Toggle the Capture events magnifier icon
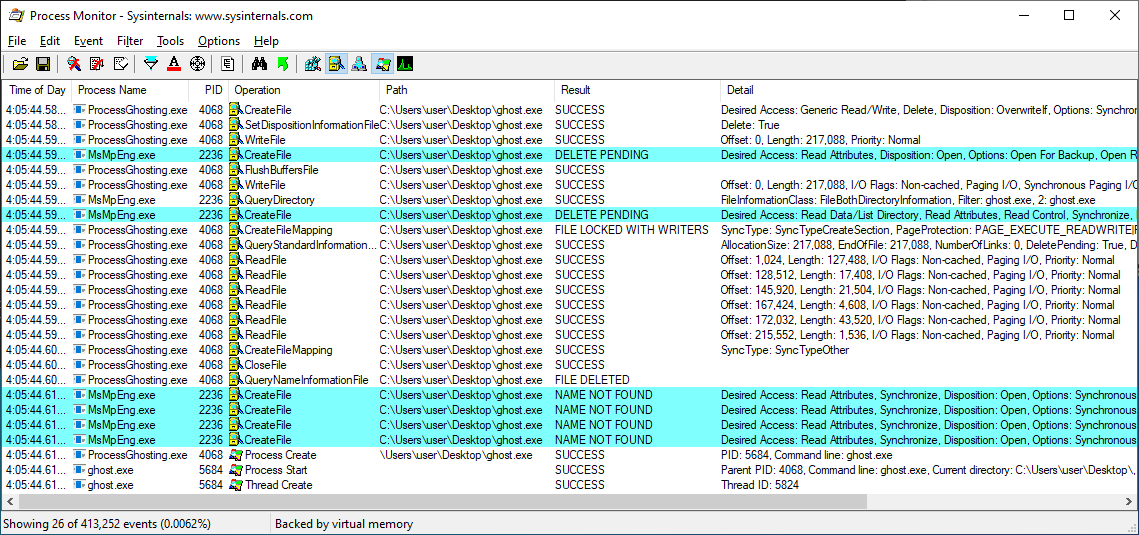1139x535 pixels. coord(74,64)
